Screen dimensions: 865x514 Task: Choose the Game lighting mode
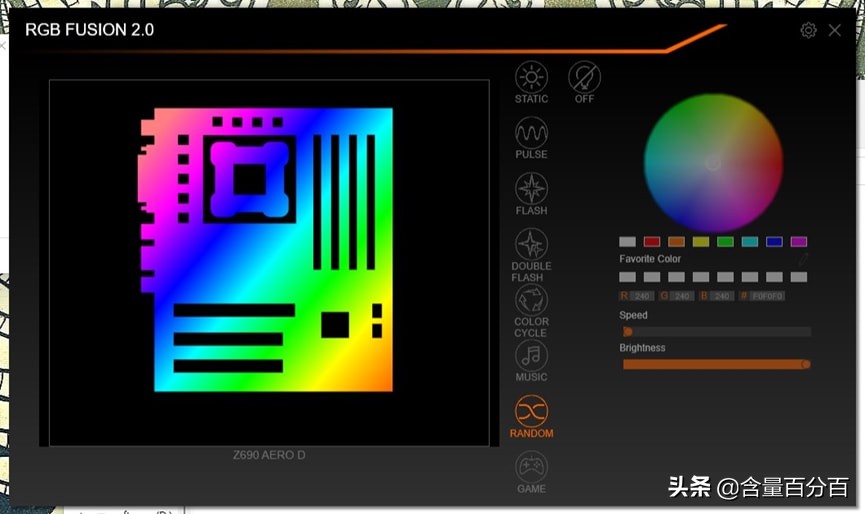tap(531, 467)
